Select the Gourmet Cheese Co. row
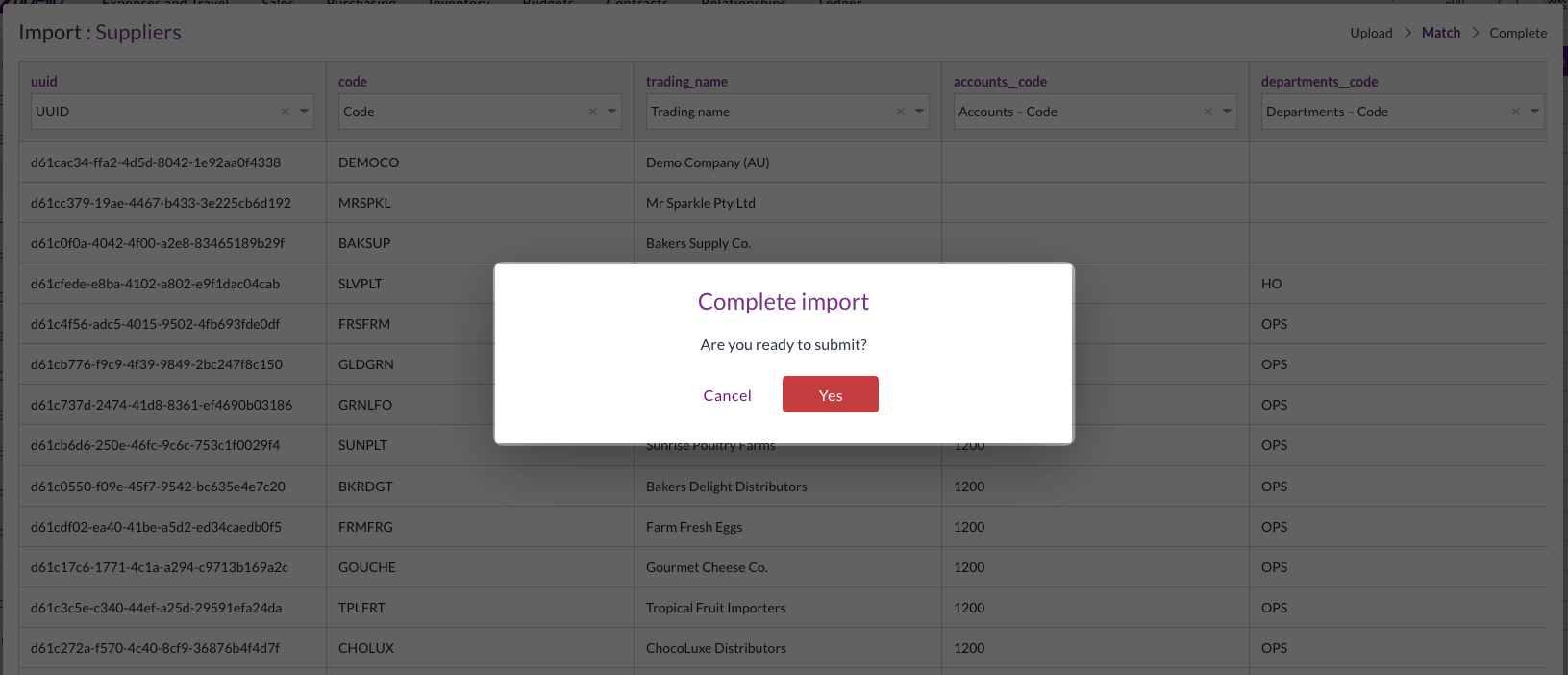 coord(707,567)
